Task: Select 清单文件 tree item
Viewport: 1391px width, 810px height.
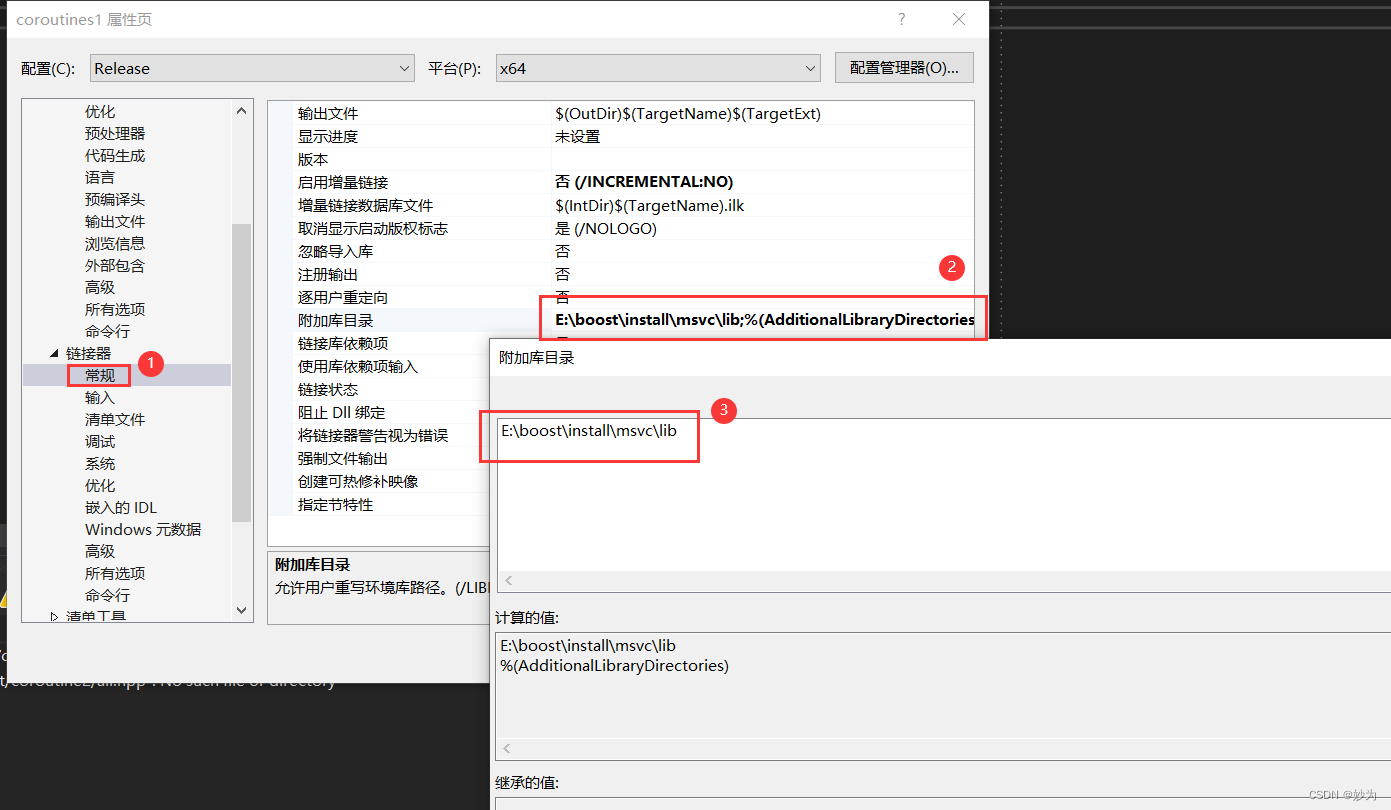Action: pos(115,419)
